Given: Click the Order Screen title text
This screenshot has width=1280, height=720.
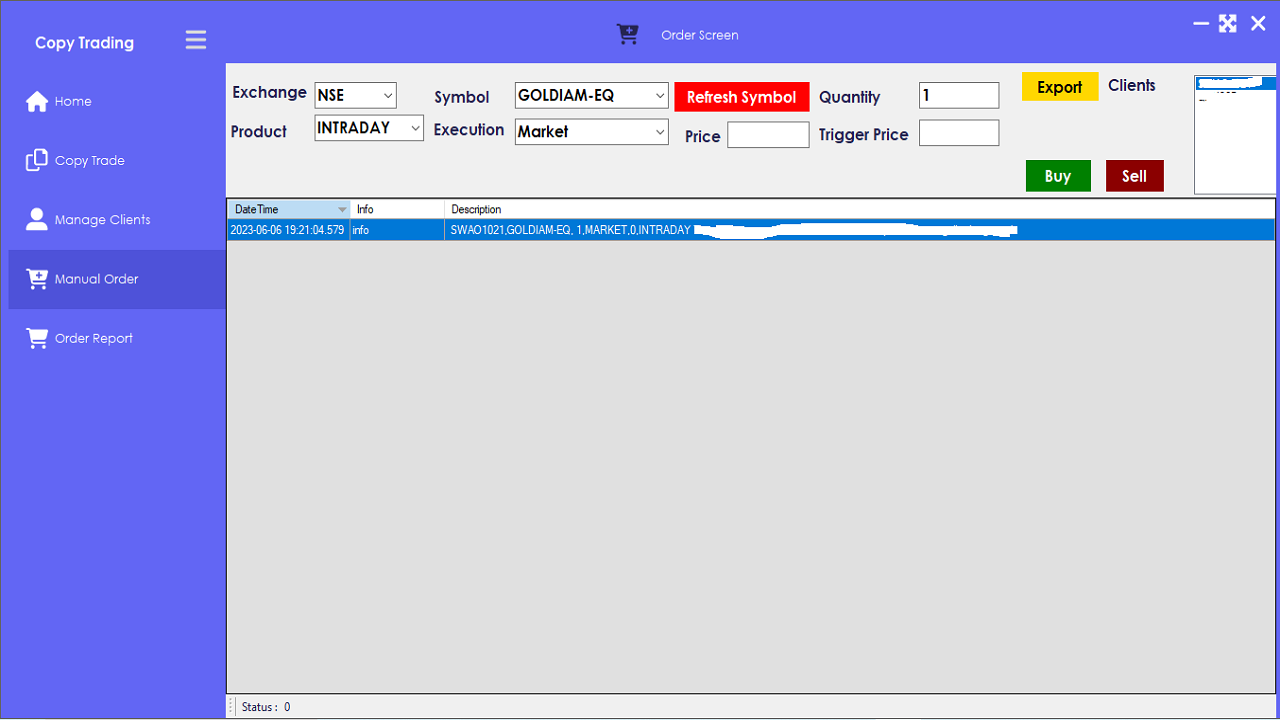Looking at the screenshot, I should (x=700, y=35).
